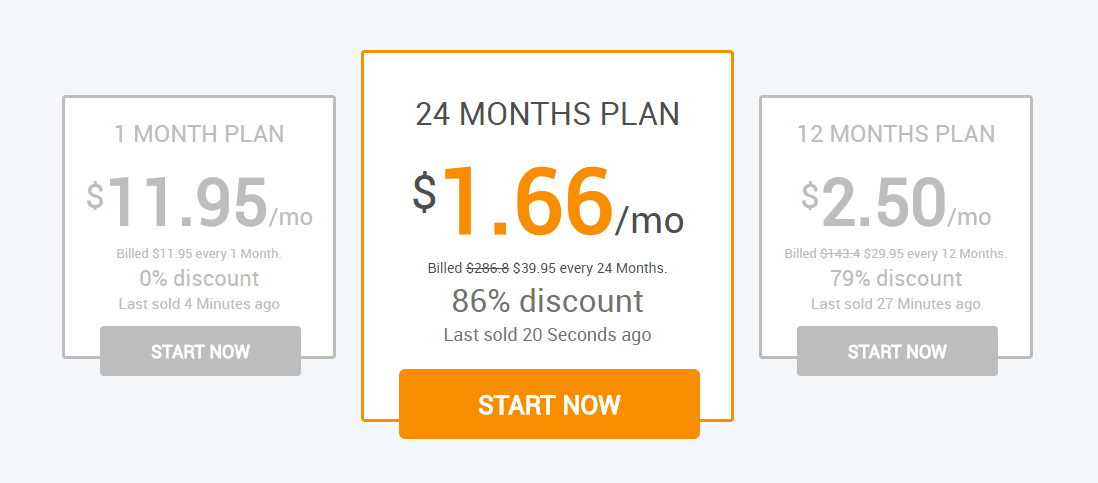
Task: Select the 24 MONTHS PLAN heading
Action: coord(548,114)
